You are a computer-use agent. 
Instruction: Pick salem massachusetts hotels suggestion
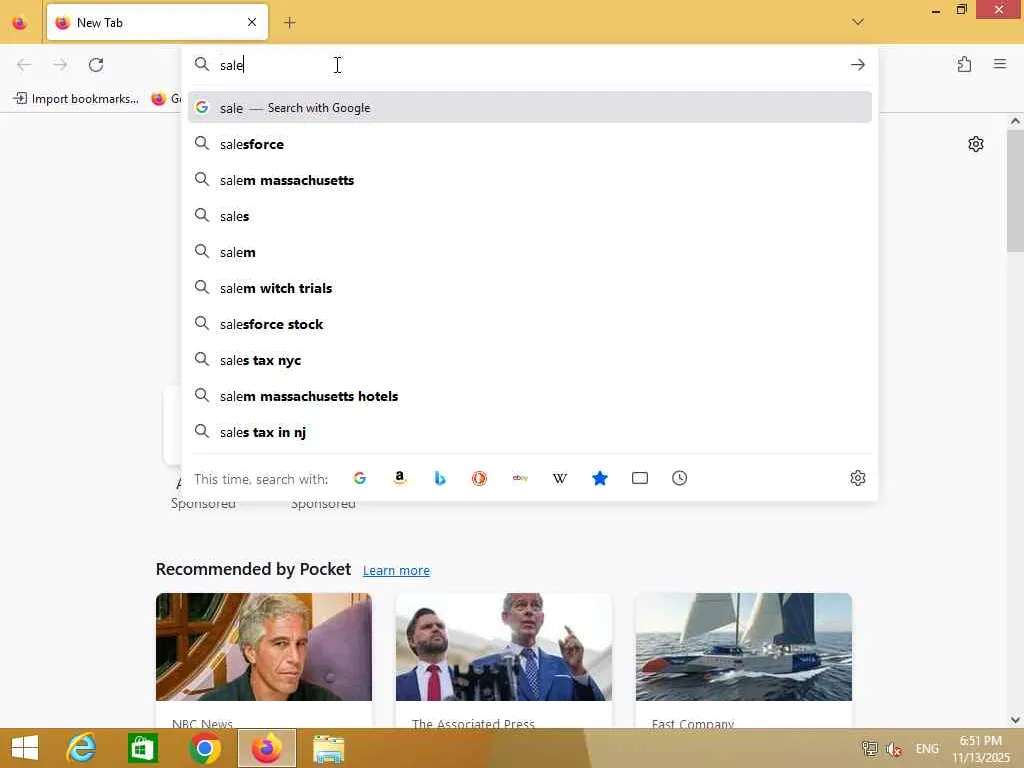(530, 396)
